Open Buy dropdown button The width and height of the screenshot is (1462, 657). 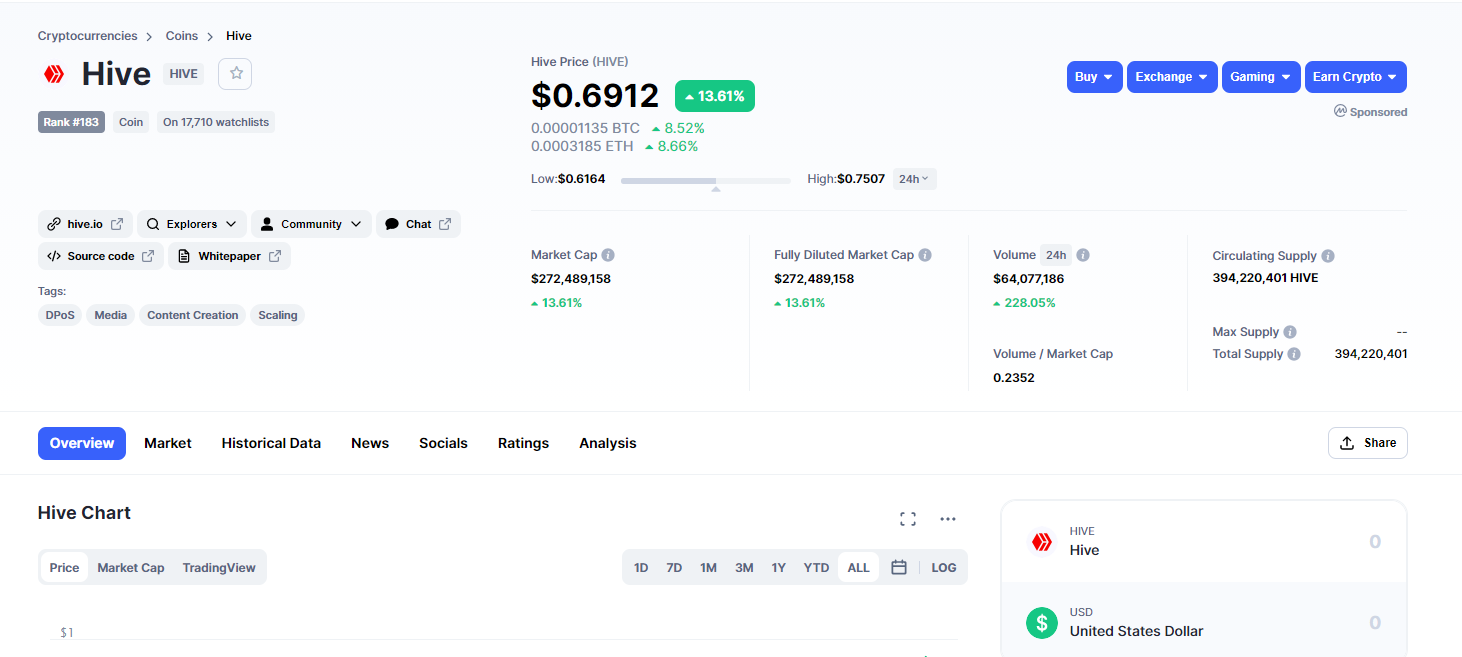(1095, 77)
